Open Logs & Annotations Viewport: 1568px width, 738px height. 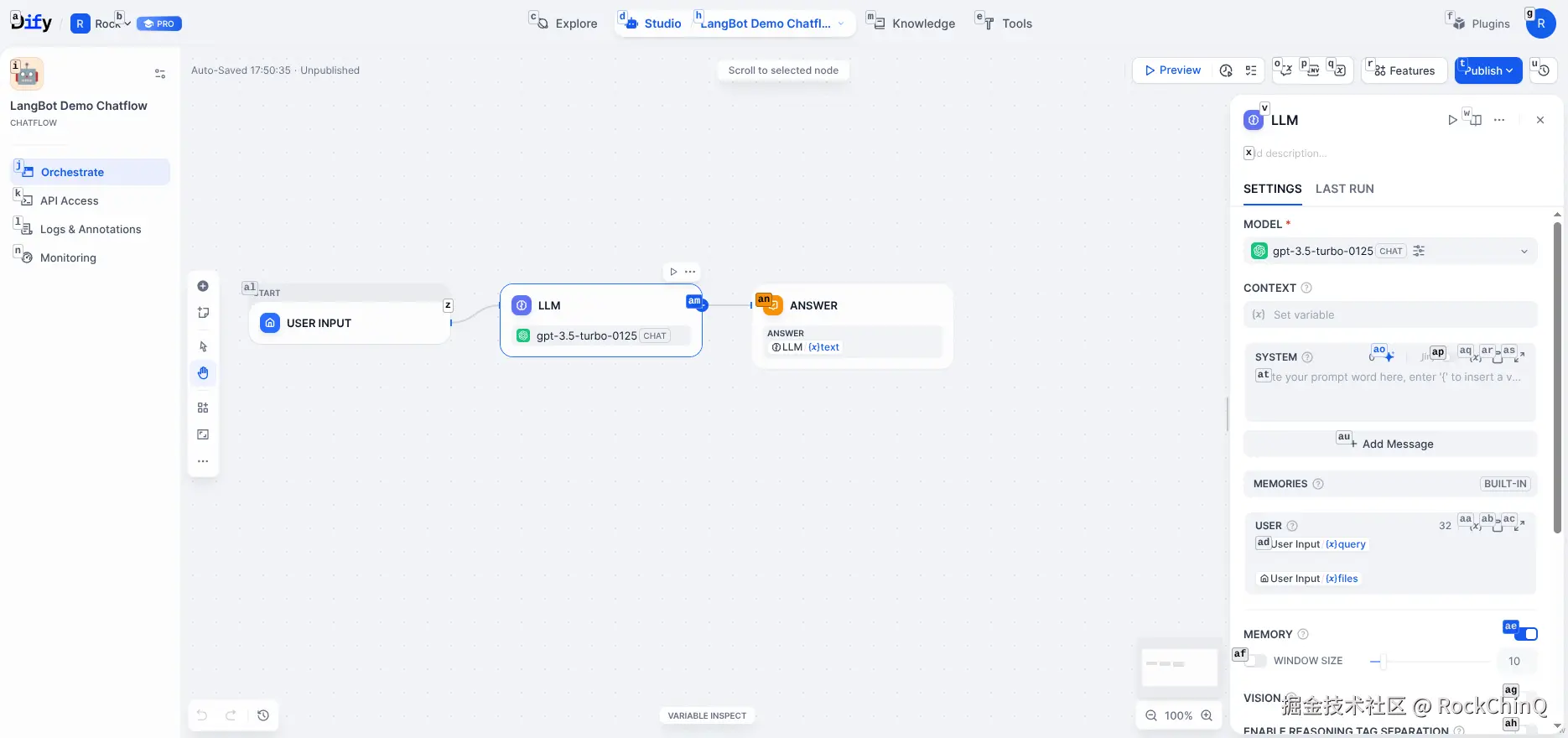click(x=90, y=229)
